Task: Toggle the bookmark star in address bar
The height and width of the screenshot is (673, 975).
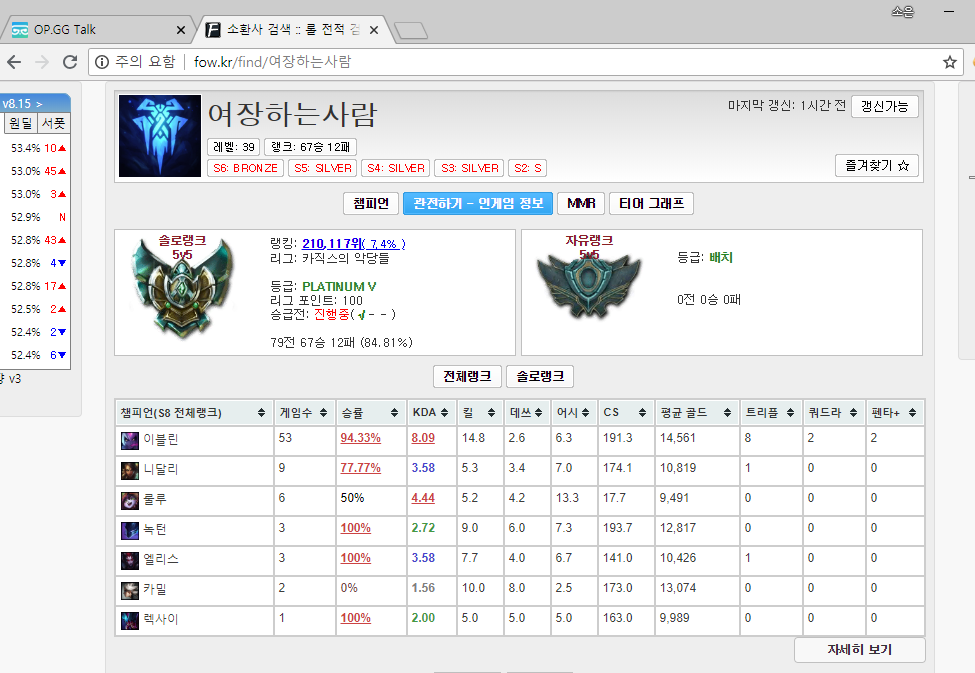Action: coord(949,61)
